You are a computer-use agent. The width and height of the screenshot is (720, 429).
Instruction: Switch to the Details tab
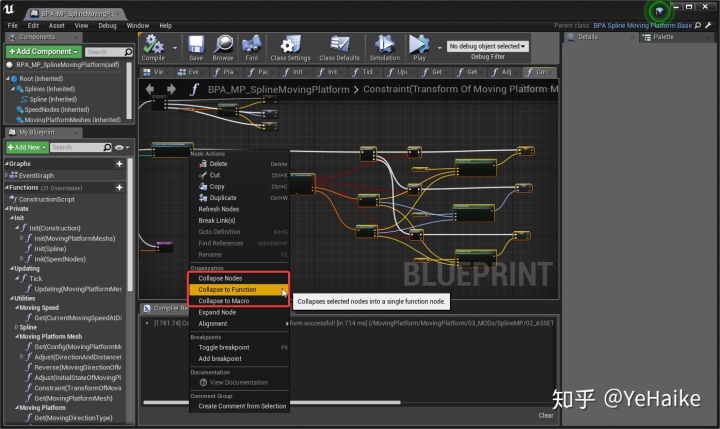[599, 37]
